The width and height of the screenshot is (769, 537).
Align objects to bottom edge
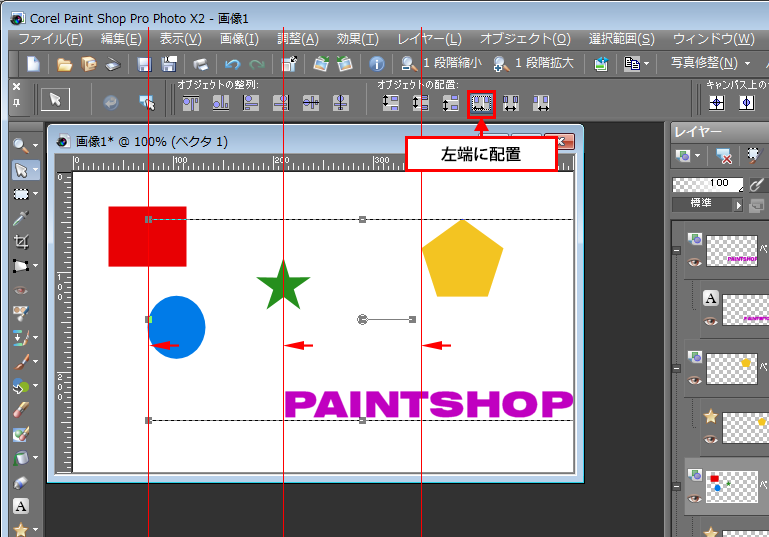tap(221, 103)
